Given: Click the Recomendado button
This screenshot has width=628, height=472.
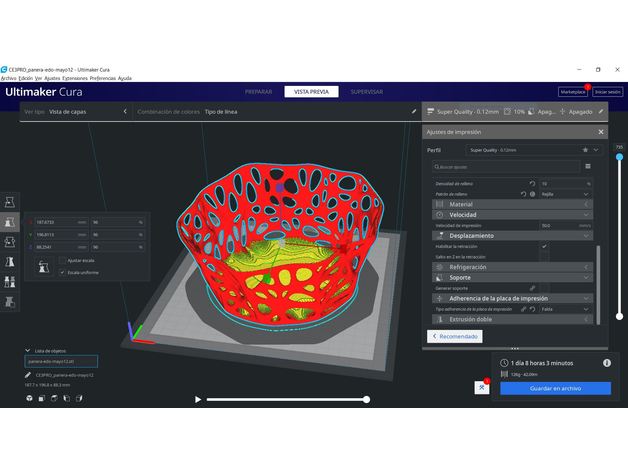Looking at the screenshot, I should pyautogui.click(x=455, y=336).
